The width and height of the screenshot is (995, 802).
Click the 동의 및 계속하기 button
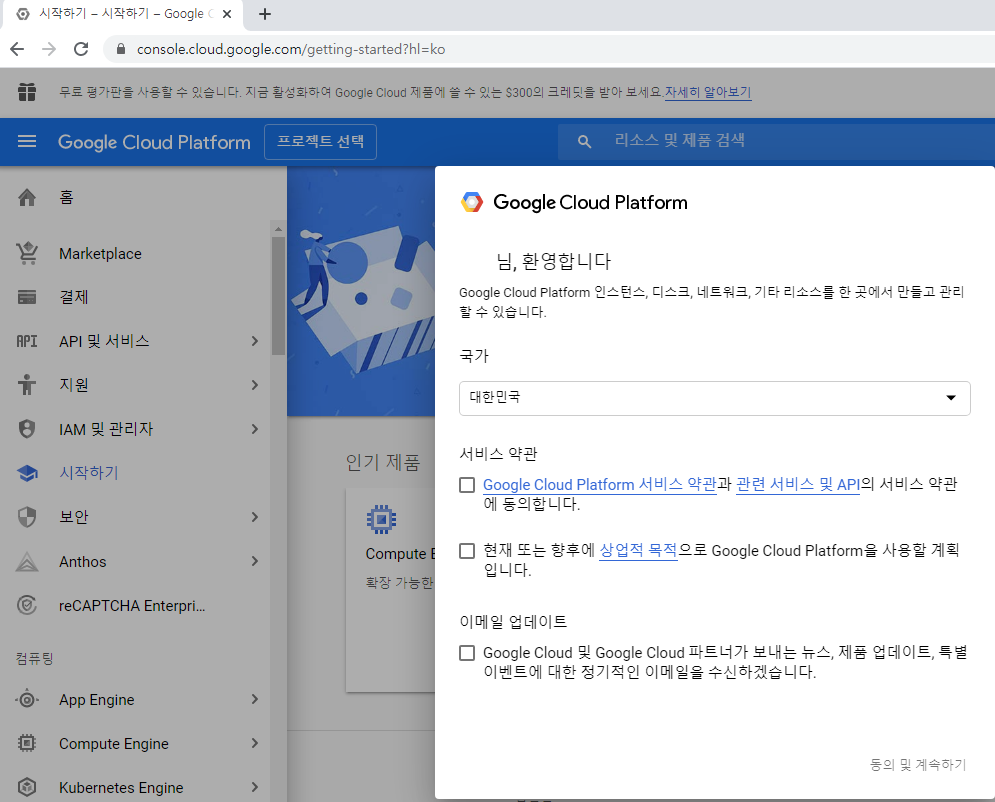pyautogui.click(x=918, y=765)
